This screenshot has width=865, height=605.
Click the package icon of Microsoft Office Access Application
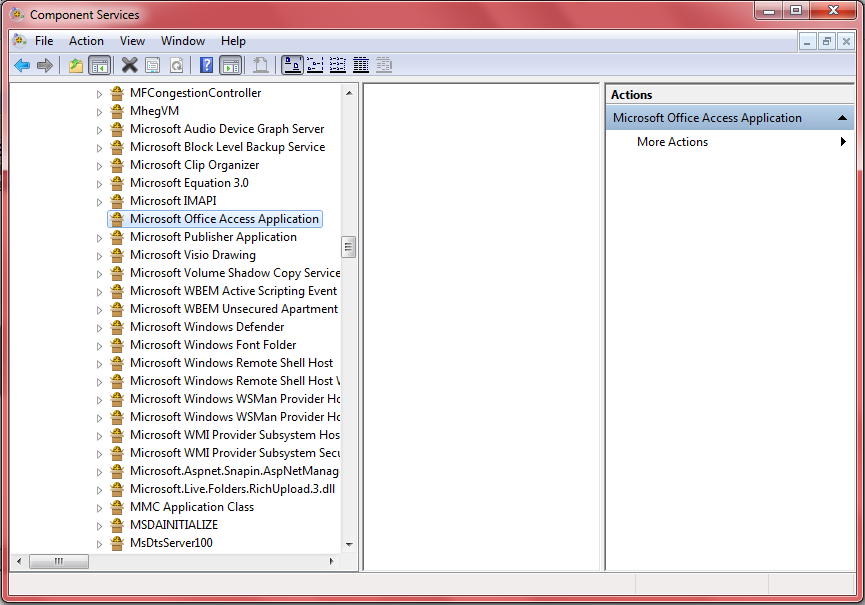point(116,219)
